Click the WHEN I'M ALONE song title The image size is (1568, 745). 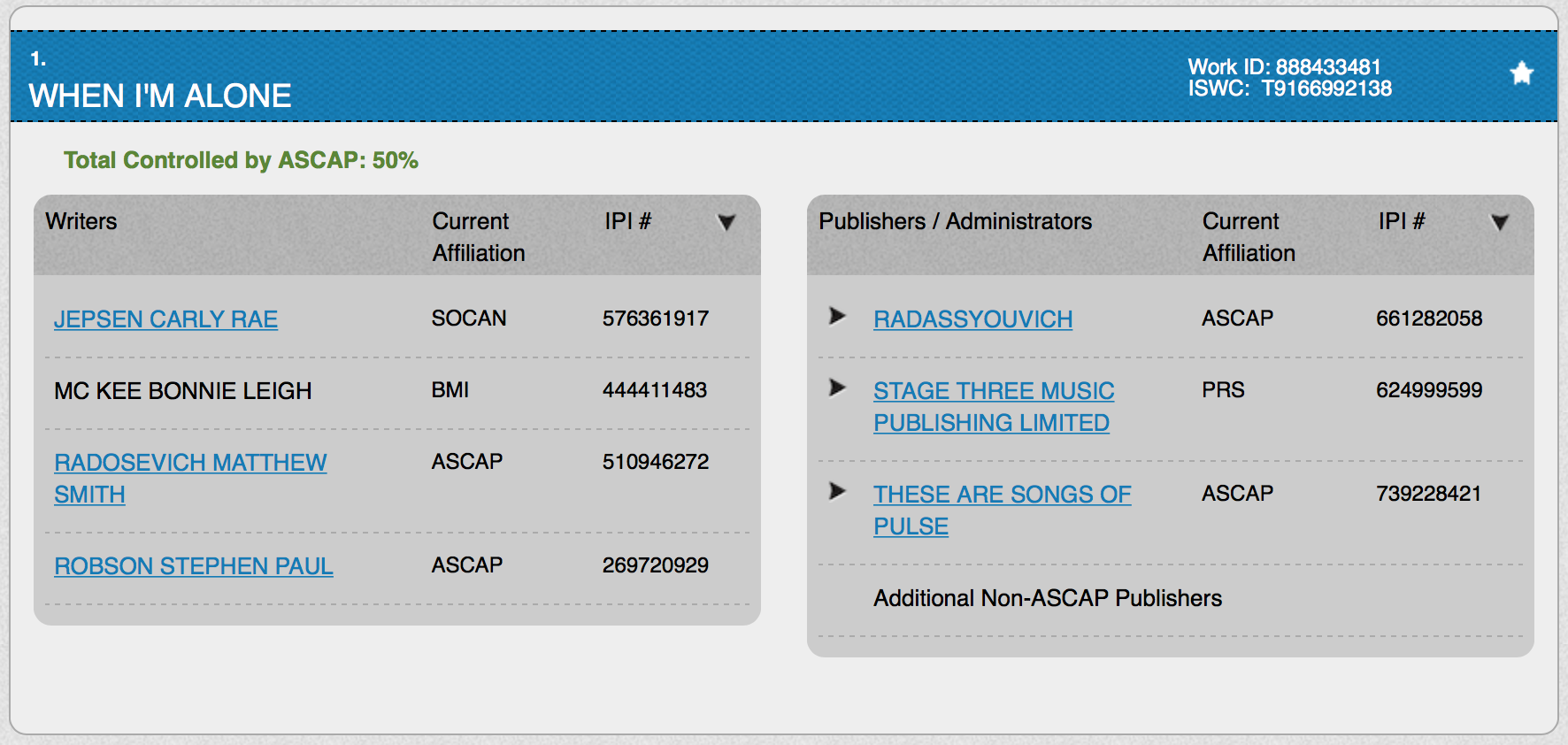(x=160, y=96)
